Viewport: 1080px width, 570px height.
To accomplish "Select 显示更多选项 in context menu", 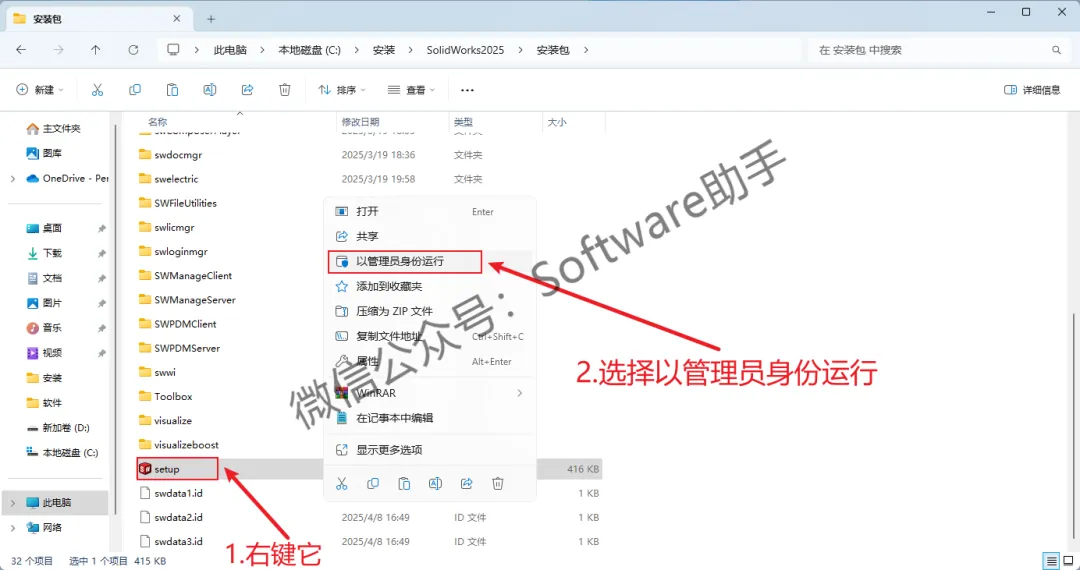I will [430, 450].
